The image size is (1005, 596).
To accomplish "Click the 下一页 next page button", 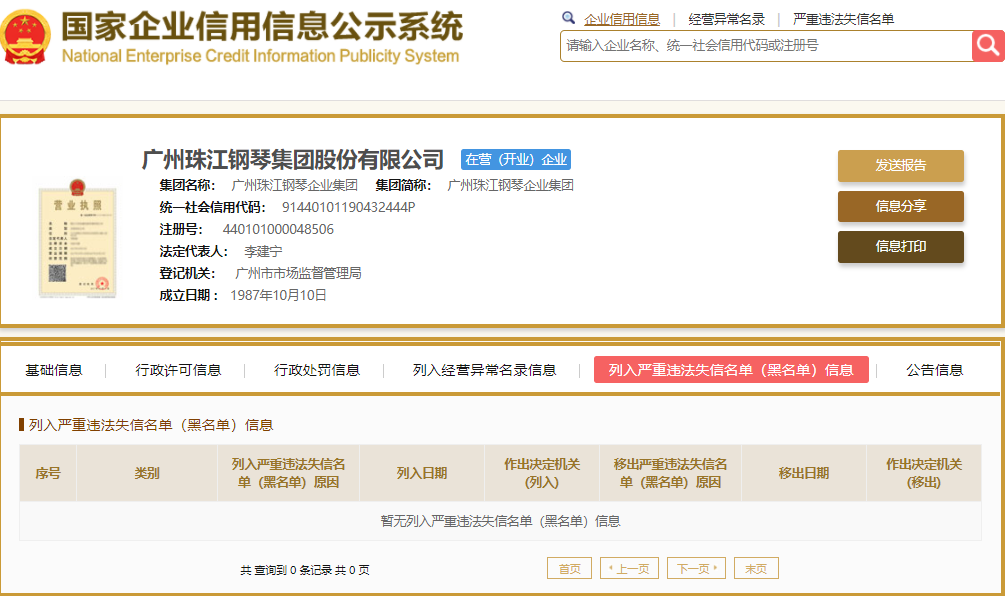I will (696, 568).
